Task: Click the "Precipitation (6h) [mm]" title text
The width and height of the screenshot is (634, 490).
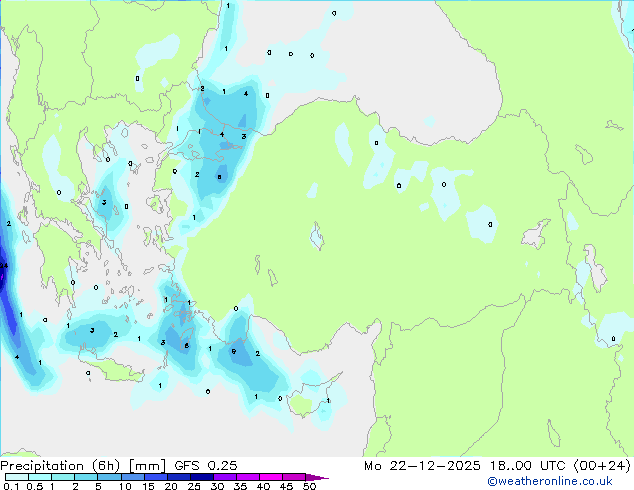Action: coord(83,466)
